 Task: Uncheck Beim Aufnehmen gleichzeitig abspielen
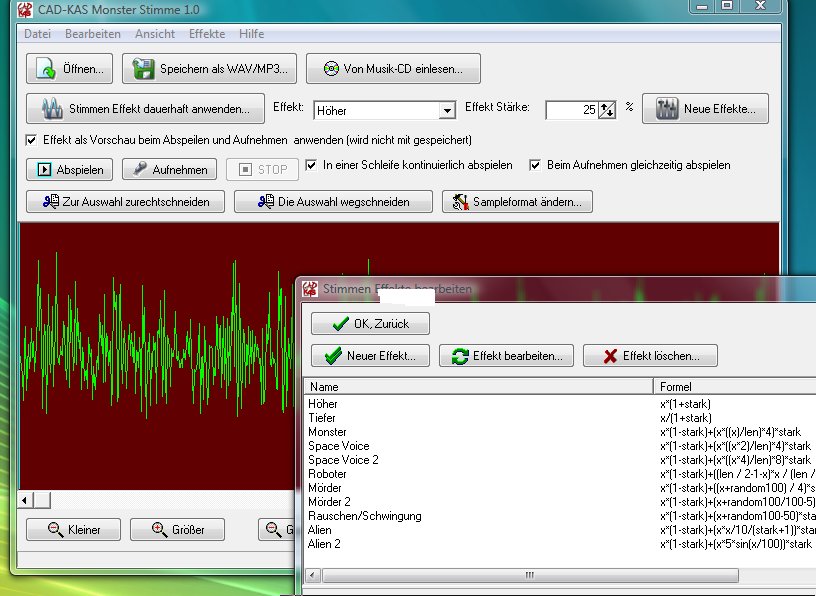coord(536,165)
